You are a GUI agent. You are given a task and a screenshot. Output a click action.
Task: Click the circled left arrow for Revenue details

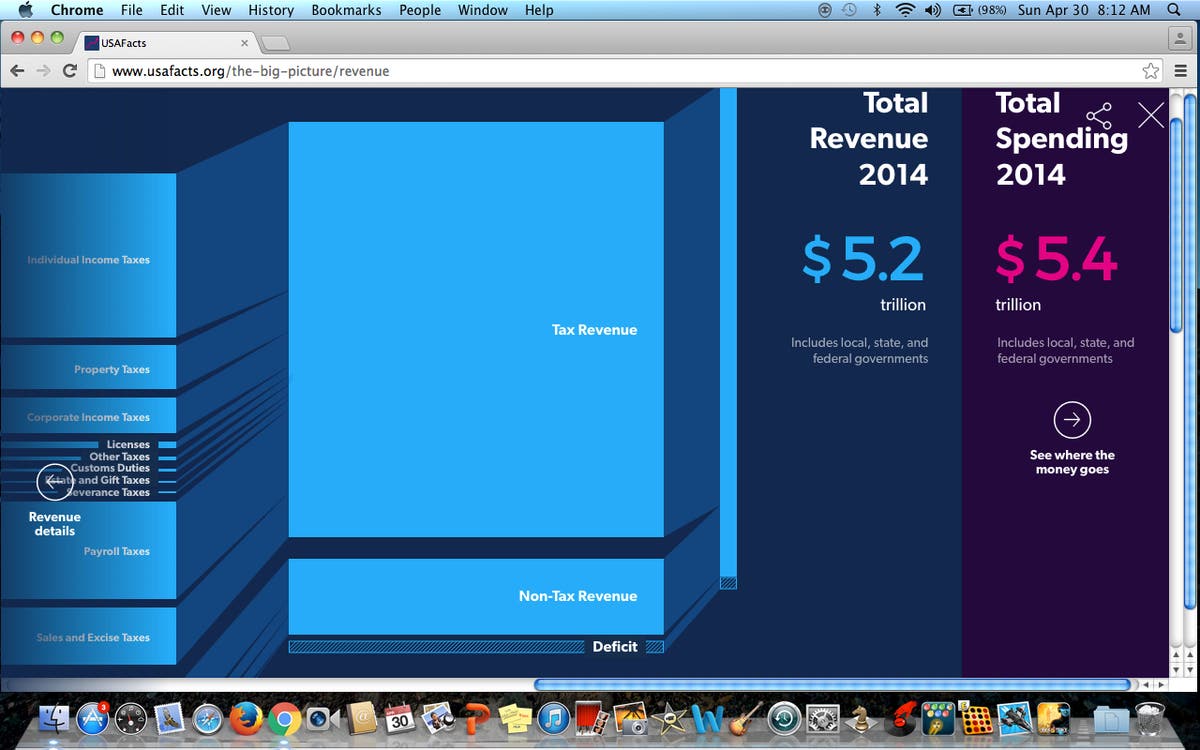click(55, 482)
